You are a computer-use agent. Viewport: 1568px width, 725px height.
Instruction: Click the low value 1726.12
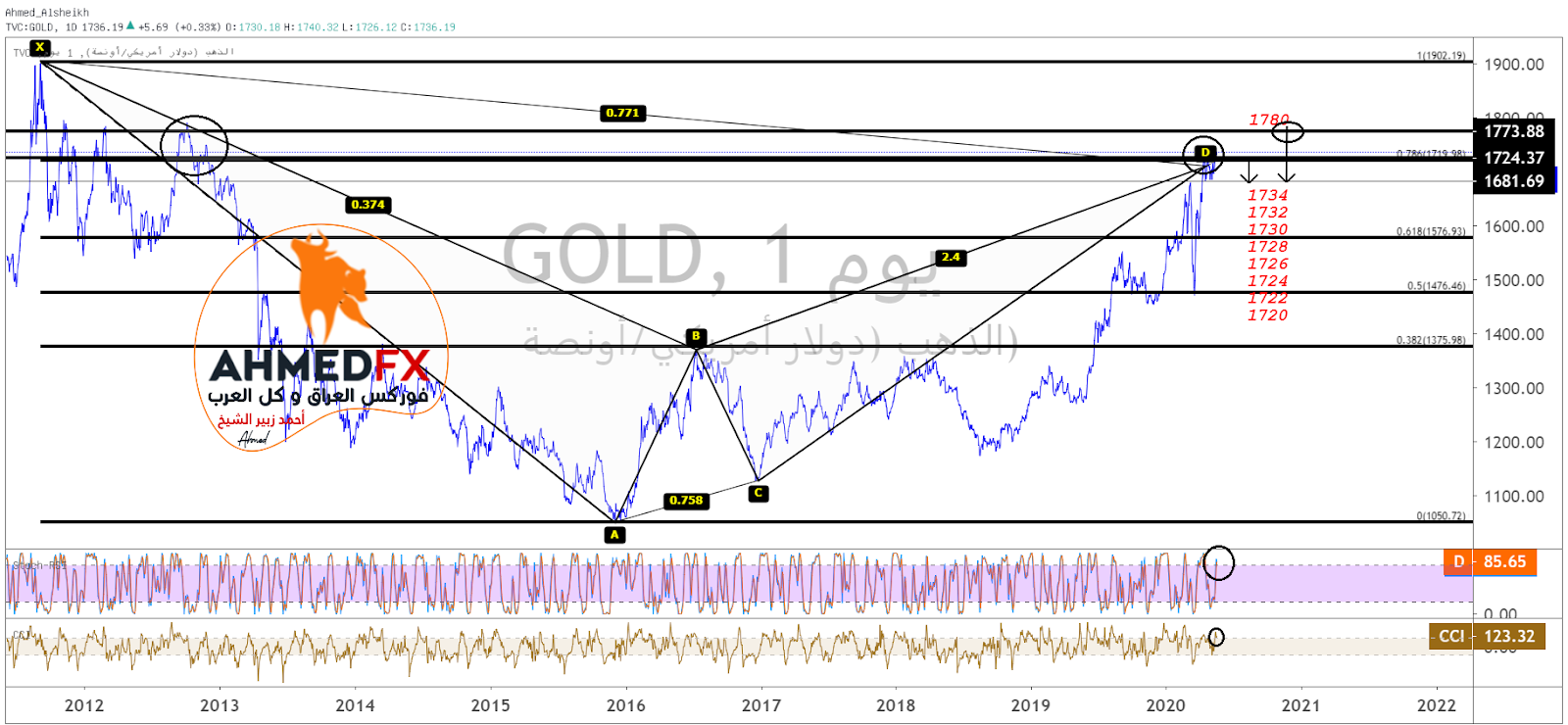coord(376,27)
